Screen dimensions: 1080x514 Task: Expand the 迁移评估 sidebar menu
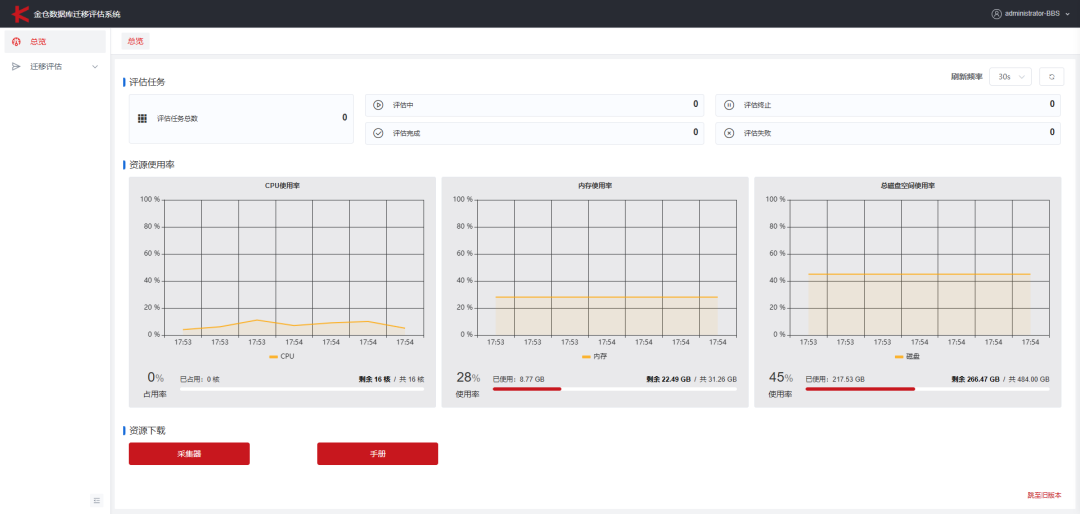[55, 67]
